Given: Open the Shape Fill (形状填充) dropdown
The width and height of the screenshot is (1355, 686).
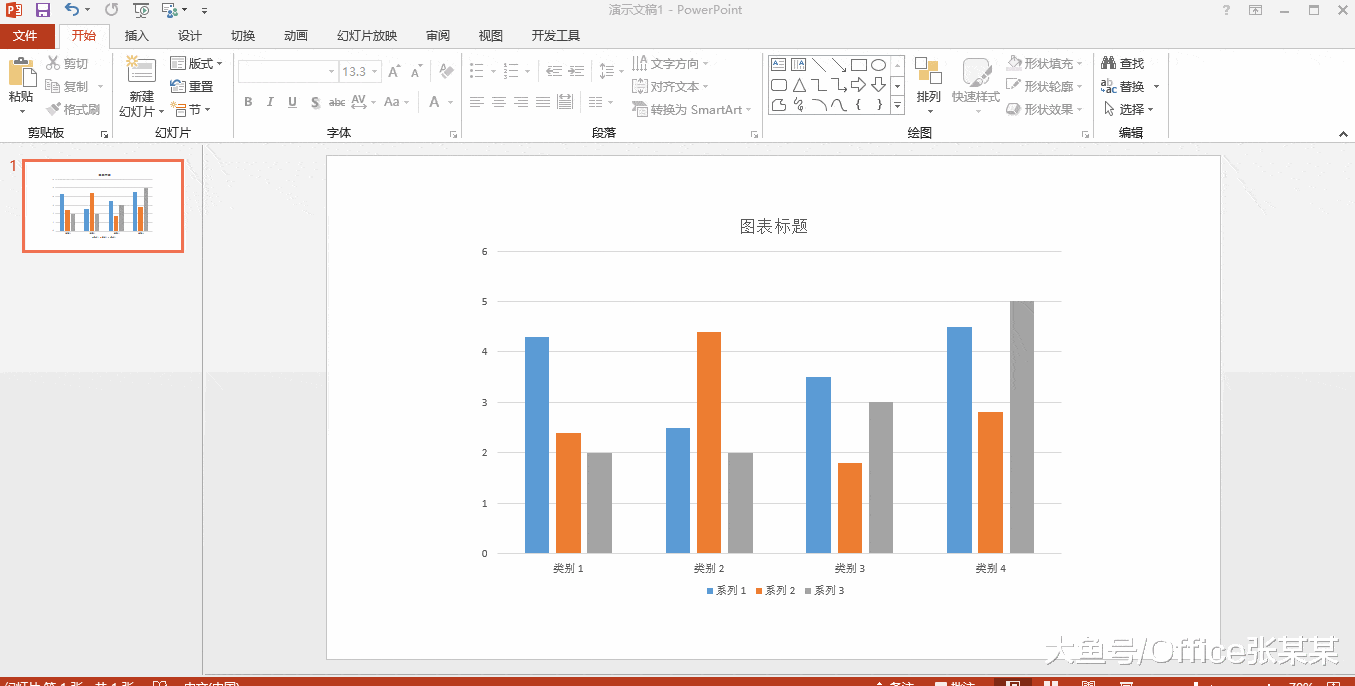Looking at the screenshot, I should coord(1045,63).
